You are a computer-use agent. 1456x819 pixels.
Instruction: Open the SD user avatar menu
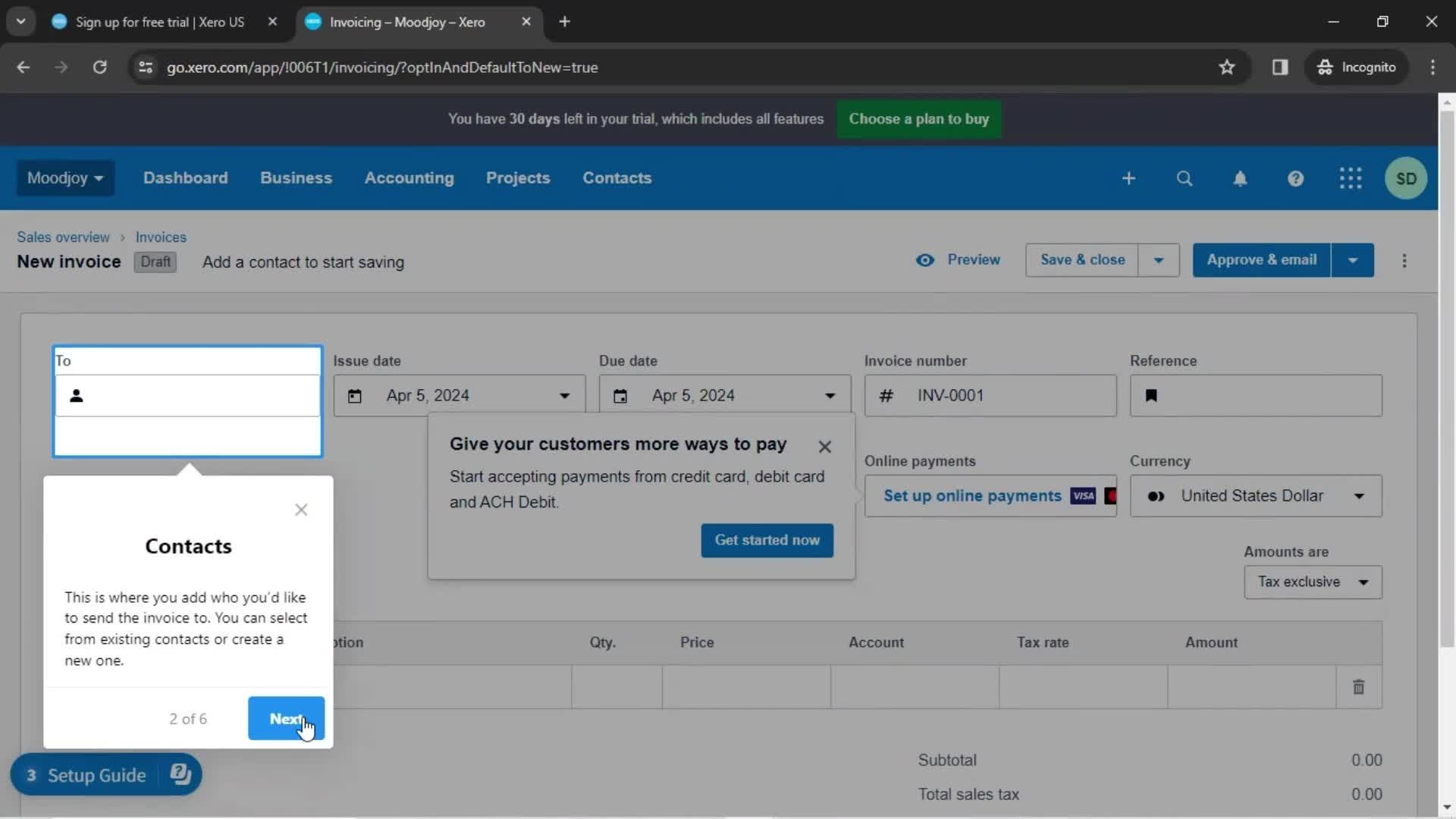(1406, 178)
